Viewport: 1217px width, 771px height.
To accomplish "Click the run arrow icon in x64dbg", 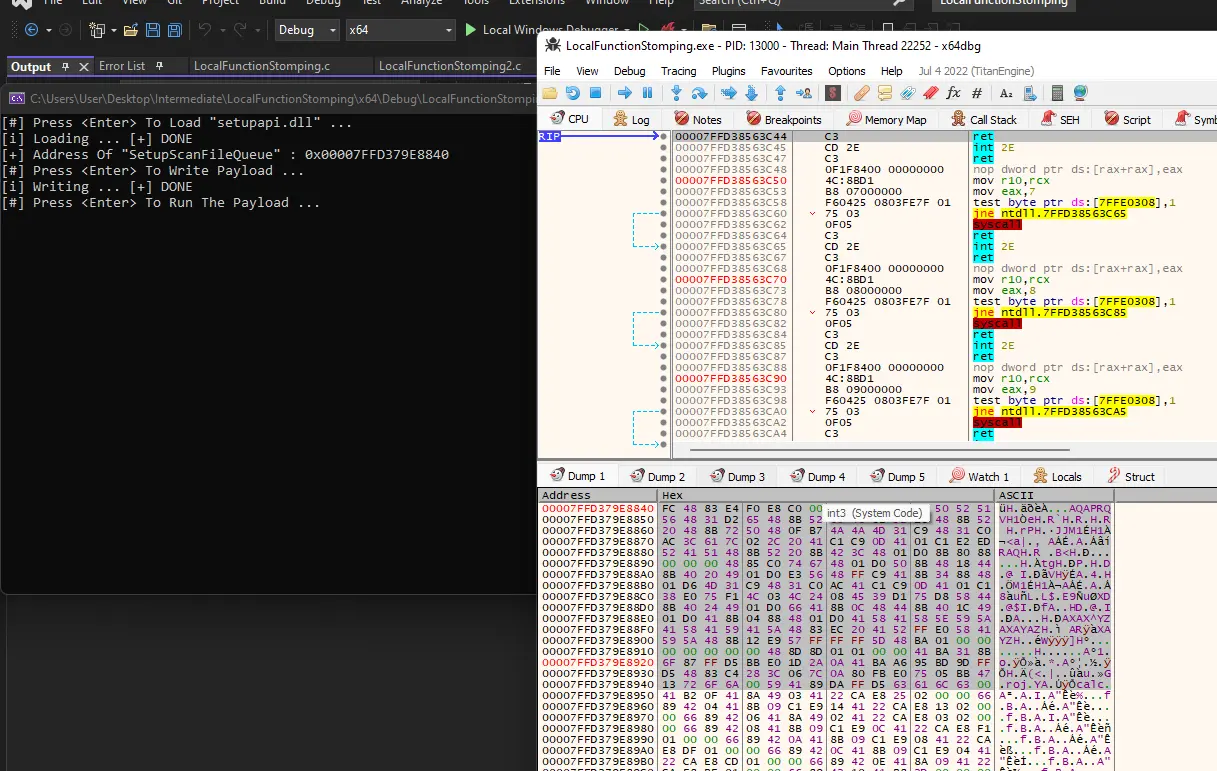I will click(x=625, y=93).
